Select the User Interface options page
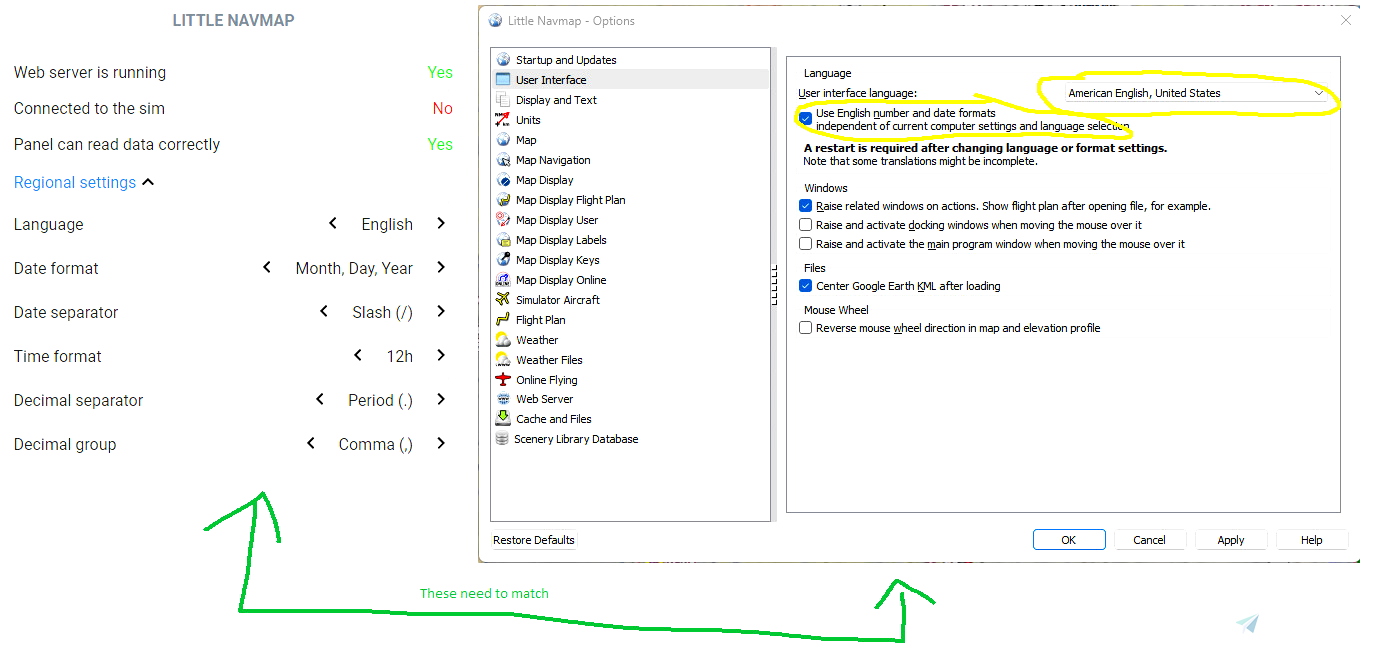This screenshot has width=1393, height=653. pos(631,80)
